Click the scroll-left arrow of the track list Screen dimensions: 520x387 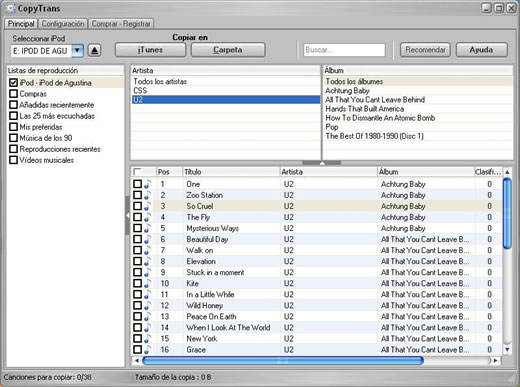point(137,360)
